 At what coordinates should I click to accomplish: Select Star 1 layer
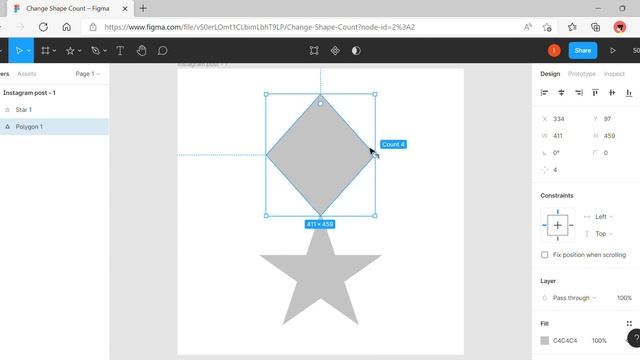(23, 110)
